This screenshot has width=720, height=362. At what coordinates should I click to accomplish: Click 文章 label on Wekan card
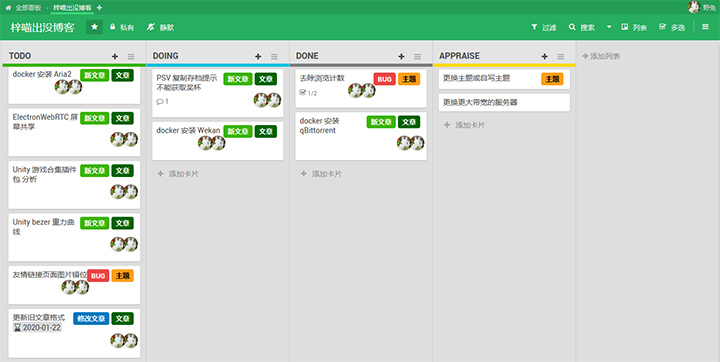(266, 131)
